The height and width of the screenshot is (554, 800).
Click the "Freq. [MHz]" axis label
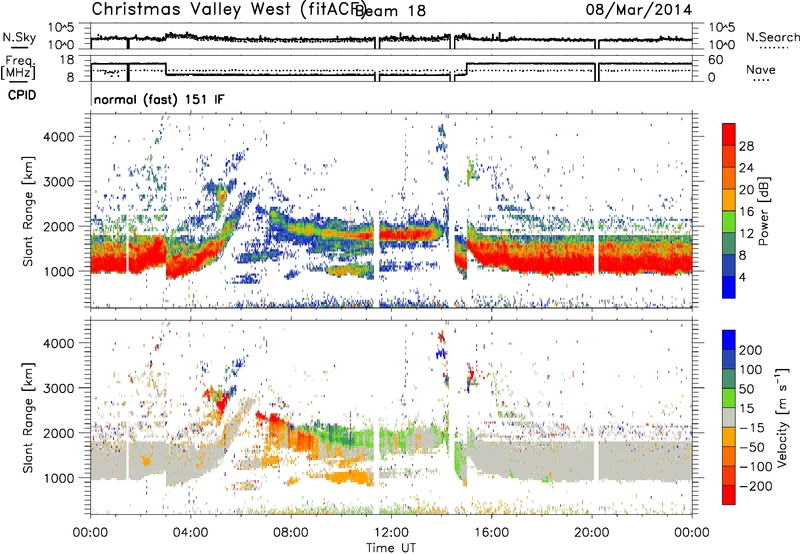pos(18,67)
